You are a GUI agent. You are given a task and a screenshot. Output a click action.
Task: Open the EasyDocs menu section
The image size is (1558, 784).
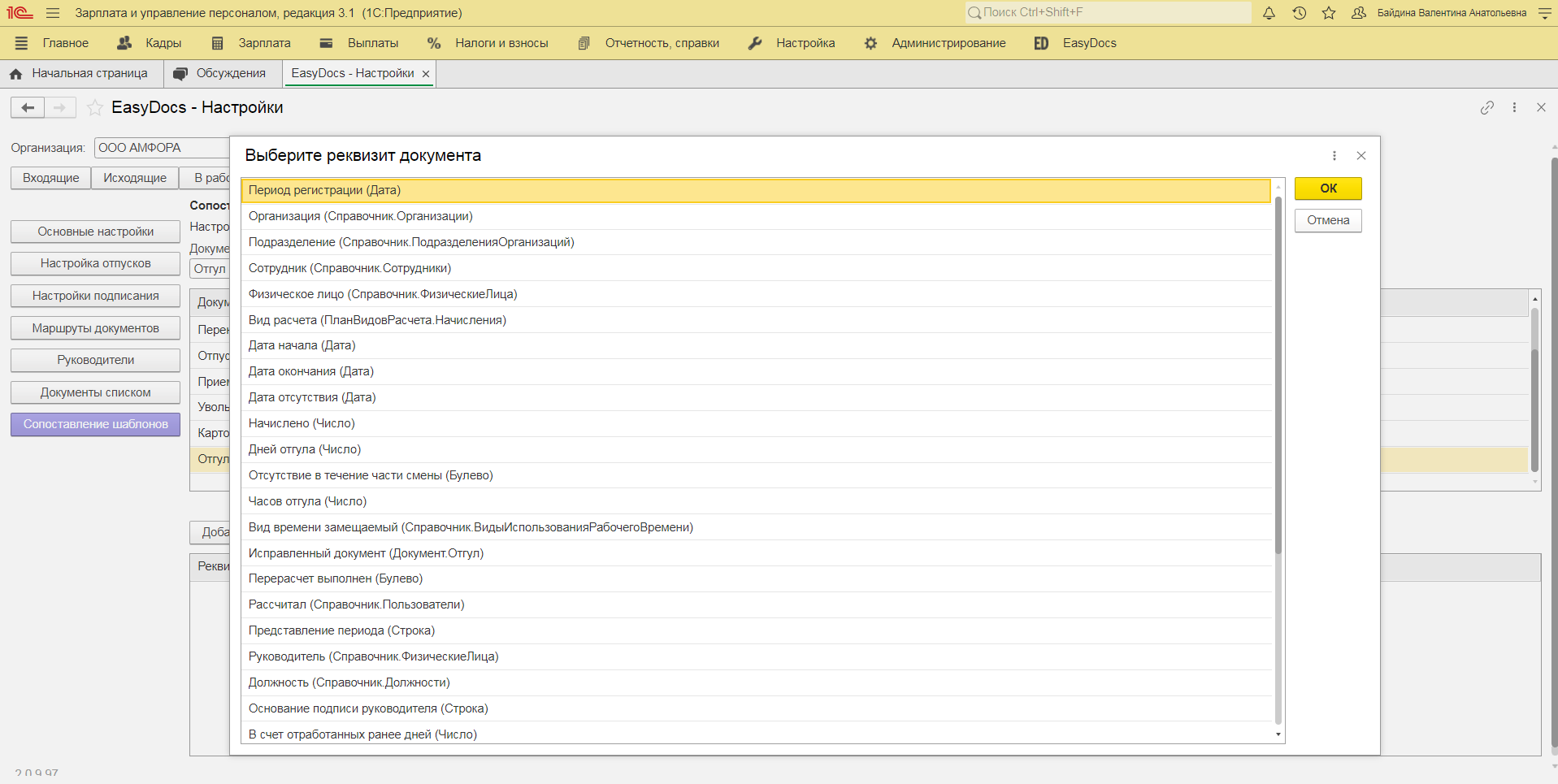coord(1075,43)
